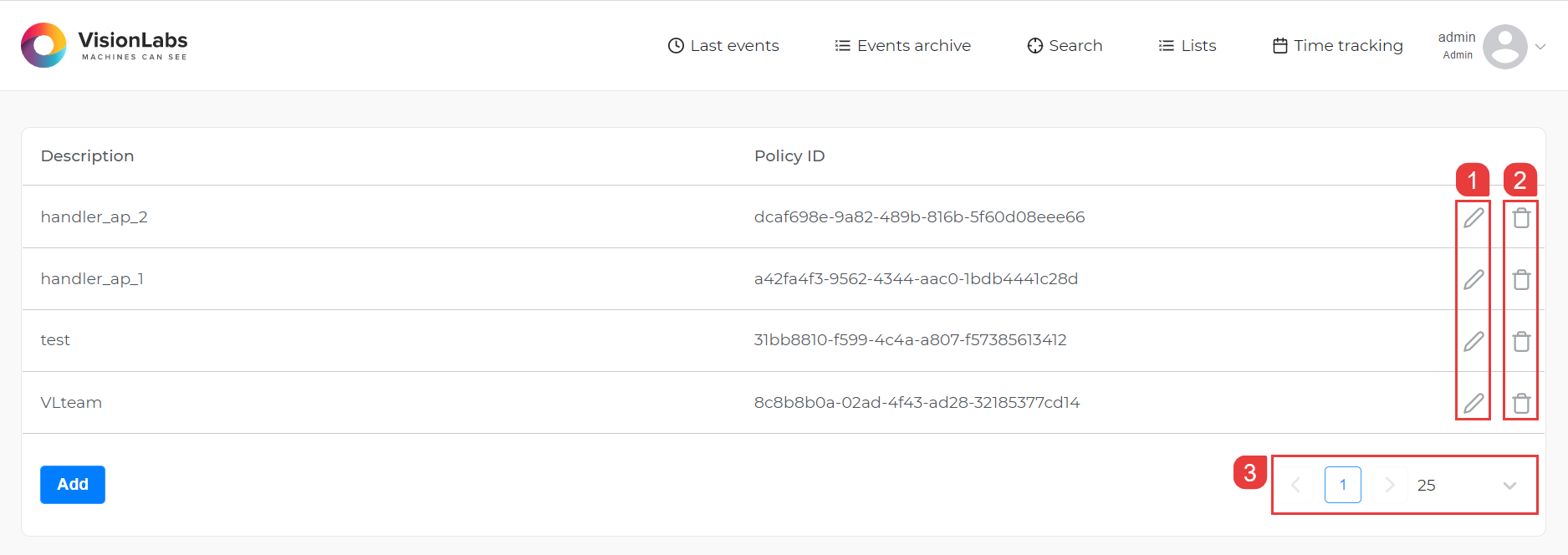This screenshot has width=1568, height=555.
Task: Click the admin user avatar
Action: pyautogui.click(x=1504, y=47)
